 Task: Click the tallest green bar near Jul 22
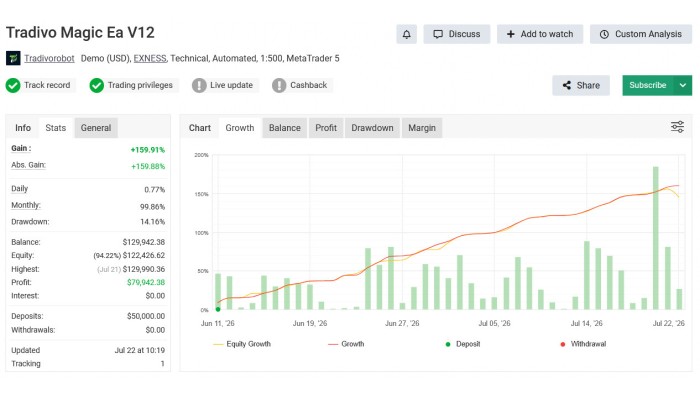(x=655, y=238)
